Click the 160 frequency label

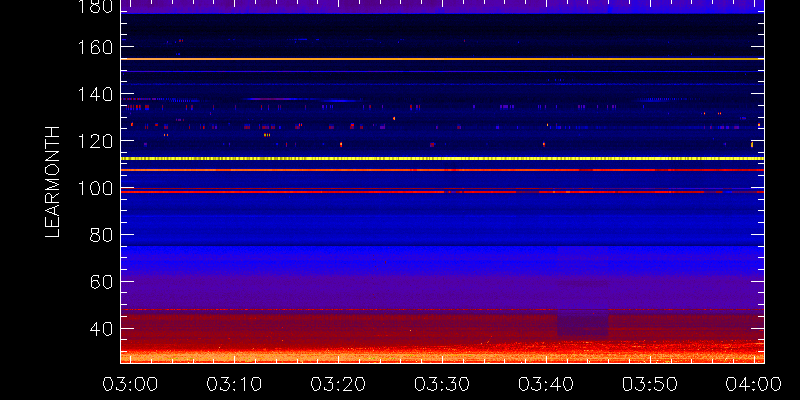pyautogui.click(x=95, y=47)
